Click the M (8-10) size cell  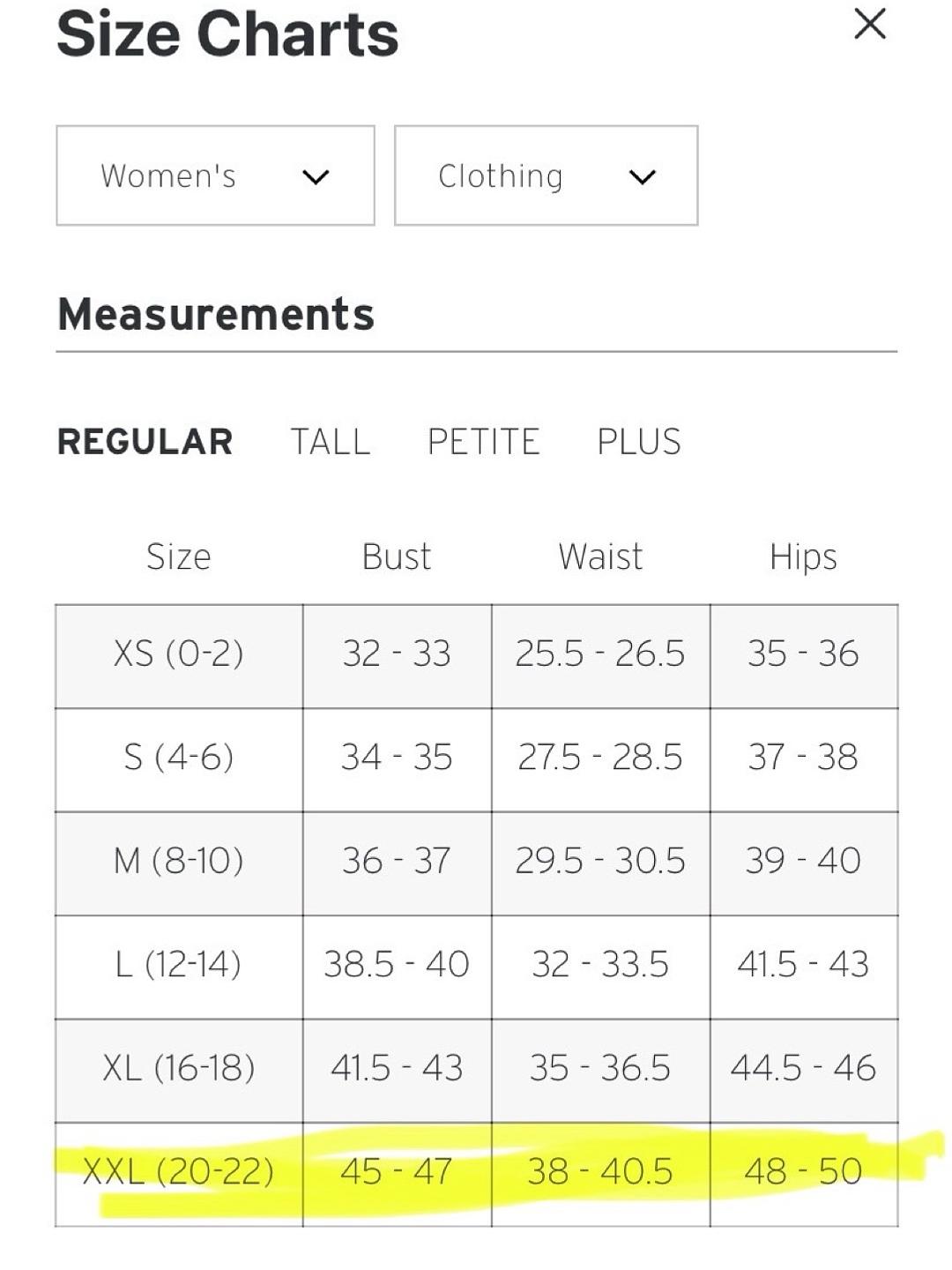[179, 863]
